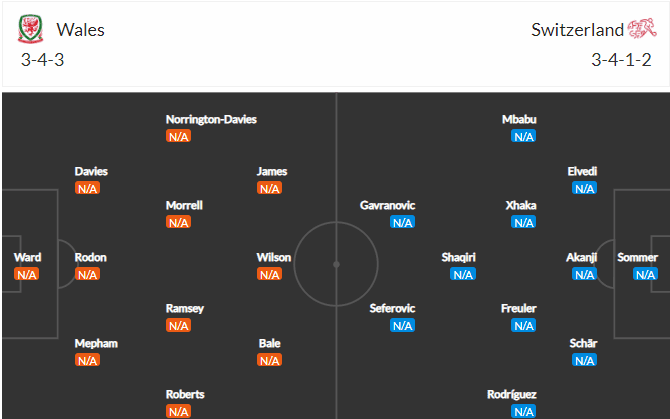Screen dimensions: 670x419
Task: Select player Wilson on the pitch
Action: (x=273, y=258)
